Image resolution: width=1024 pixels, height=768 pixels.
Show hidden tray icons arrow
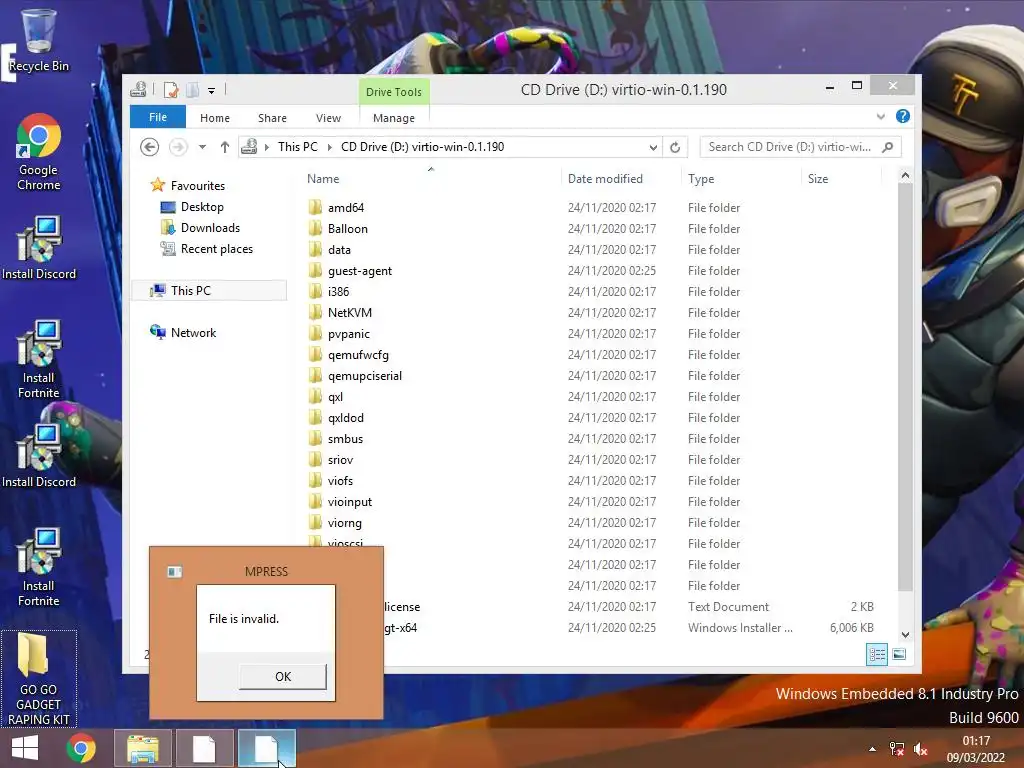click(872, 748)
